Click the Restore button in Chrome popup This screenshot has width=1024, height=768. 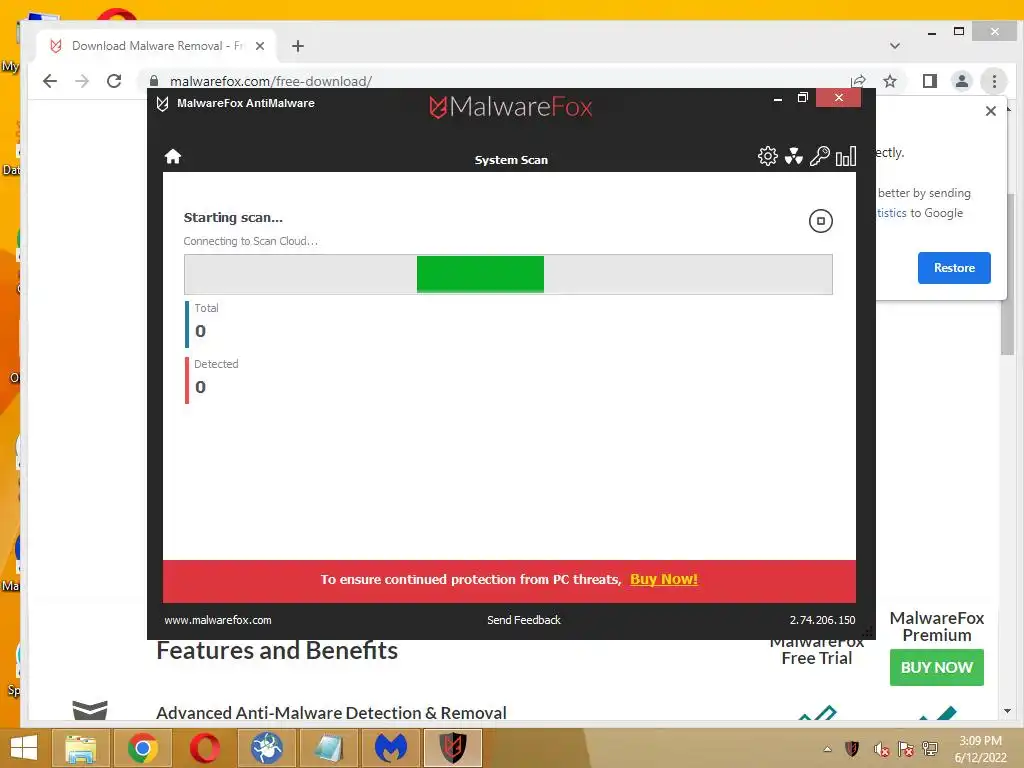click(x=953, y=268)
